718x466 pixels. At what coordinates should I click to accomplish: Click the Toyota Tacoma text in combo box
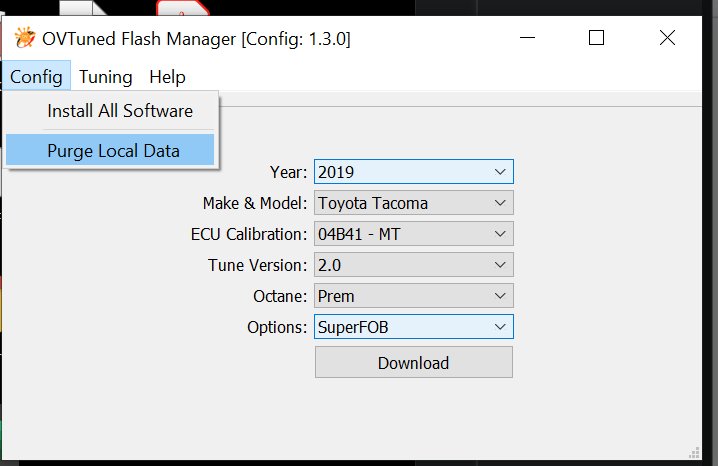coord(373,203)
